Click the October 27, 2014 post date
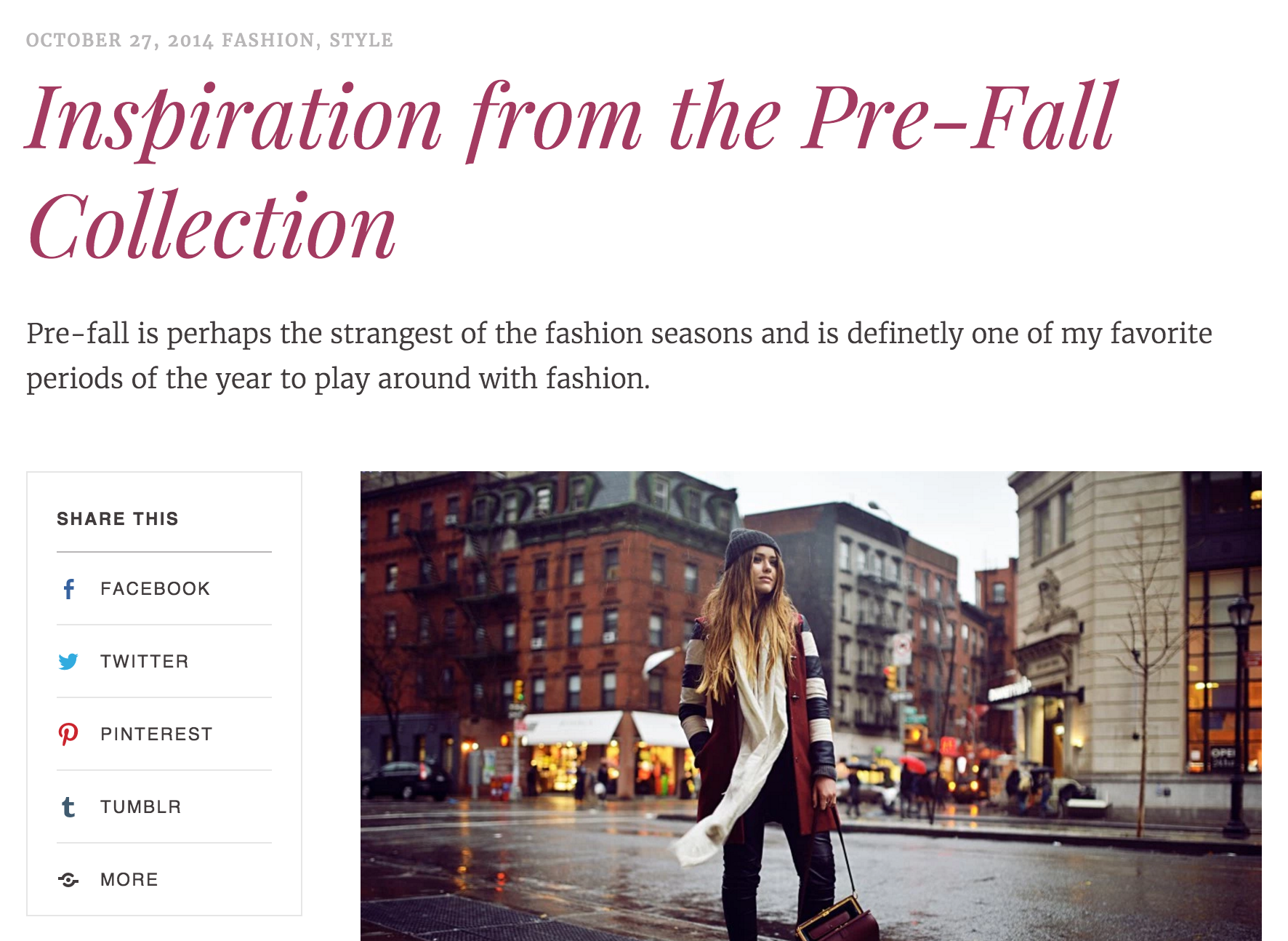This screenshot has width=1288, height=941. (x=119, y=40)
